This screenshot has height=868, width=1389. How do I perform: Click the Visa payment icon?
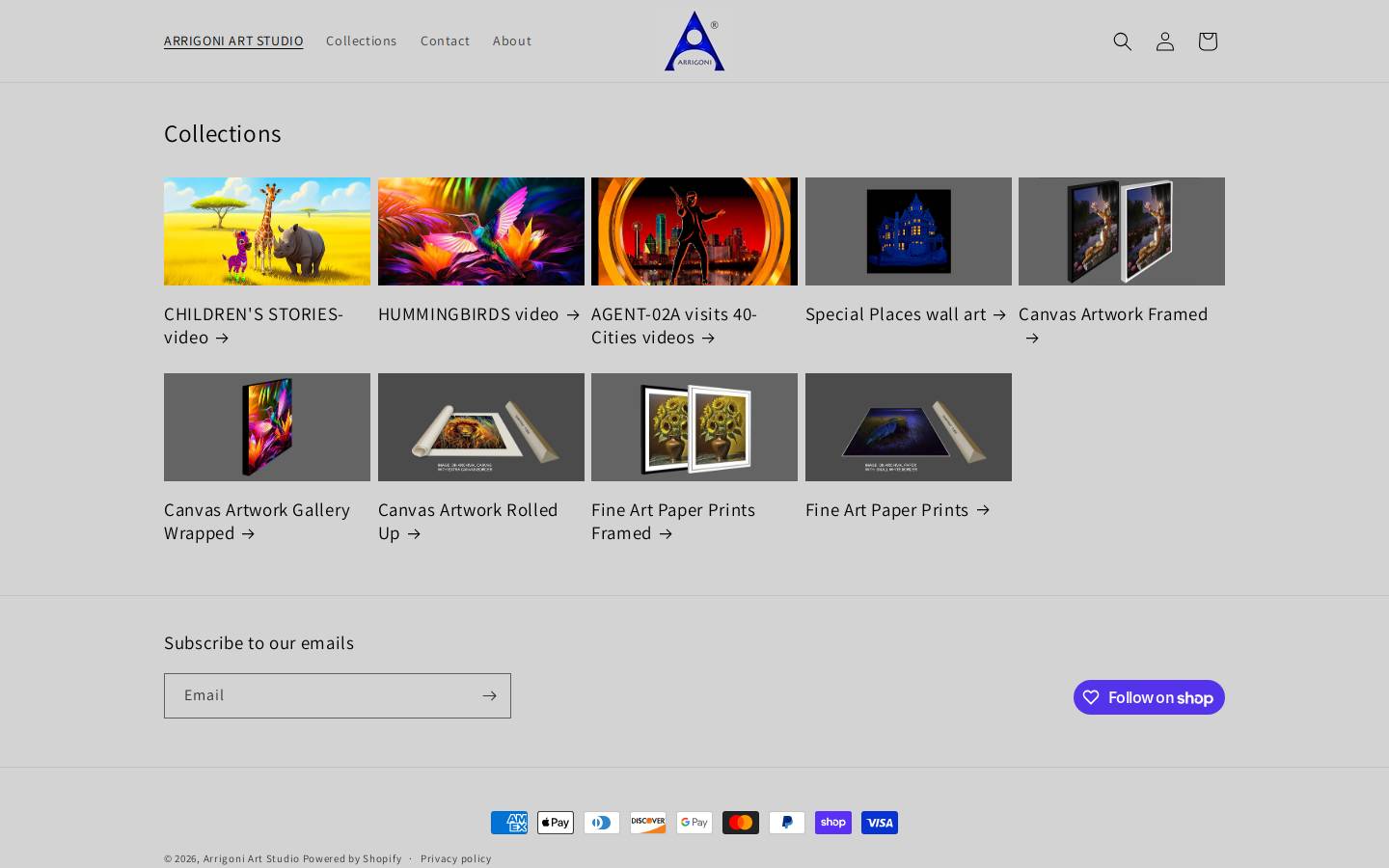coord(880,823)
